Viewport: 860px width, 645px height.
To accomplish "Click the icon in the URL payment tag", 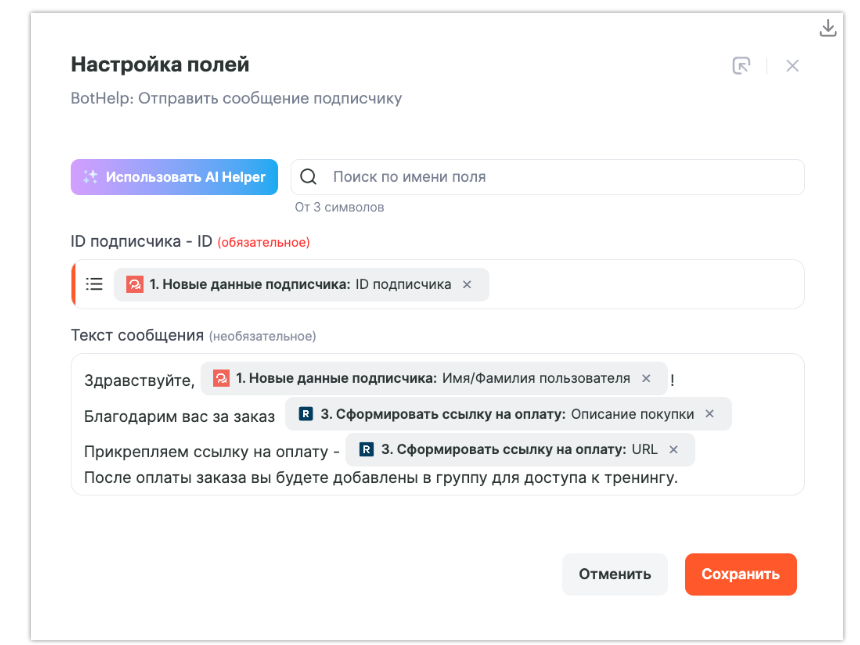I will pyautogui.click(x=367, y=449).
